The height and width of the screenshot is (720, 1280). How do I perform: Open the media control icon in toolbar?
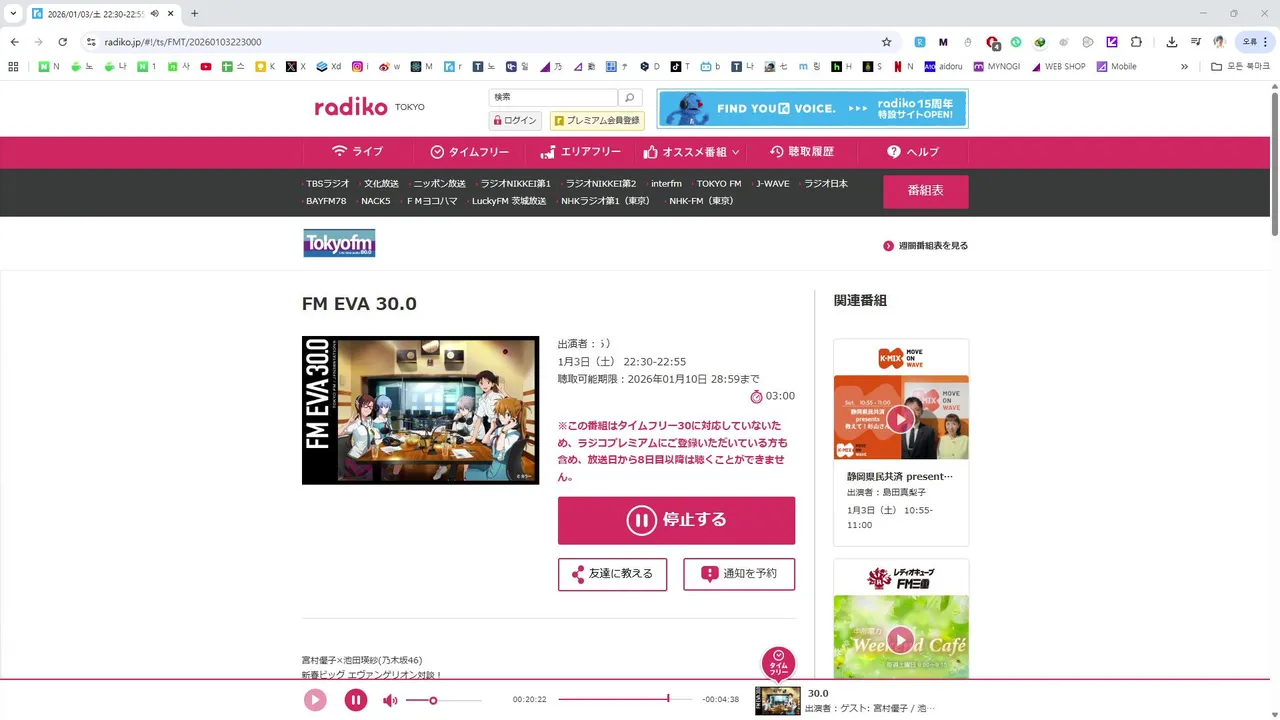click(x=1195, y=42)
